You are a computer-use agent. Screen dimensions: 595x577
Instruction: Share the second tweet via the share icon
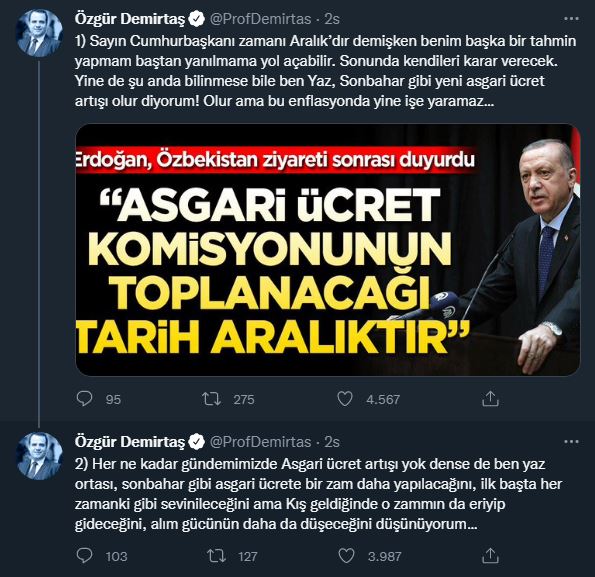click(490, 555)
